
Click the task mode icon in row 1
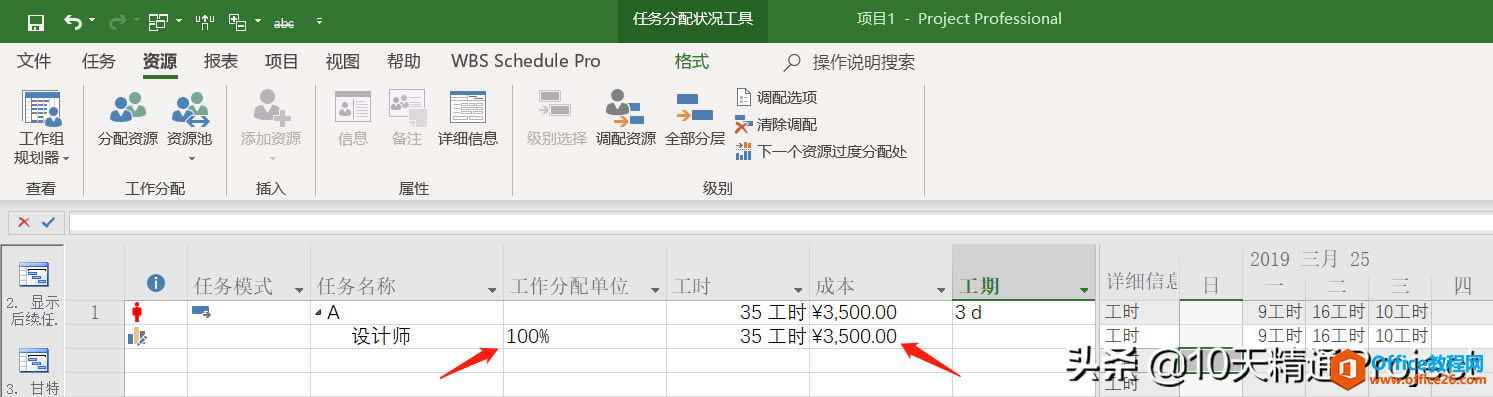click(201, 313)
